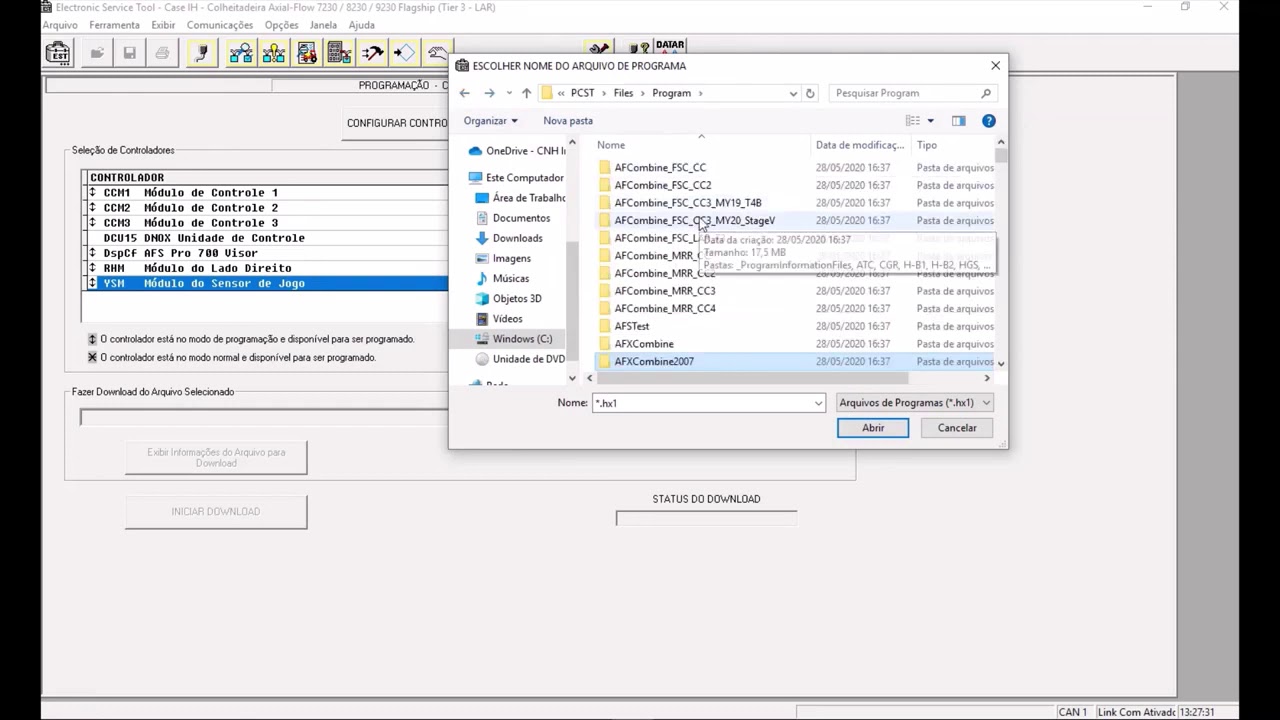The width and height of the screenshot is (1280, 720).
Task: Open the Ajuda menu
Action: [362, 25]
